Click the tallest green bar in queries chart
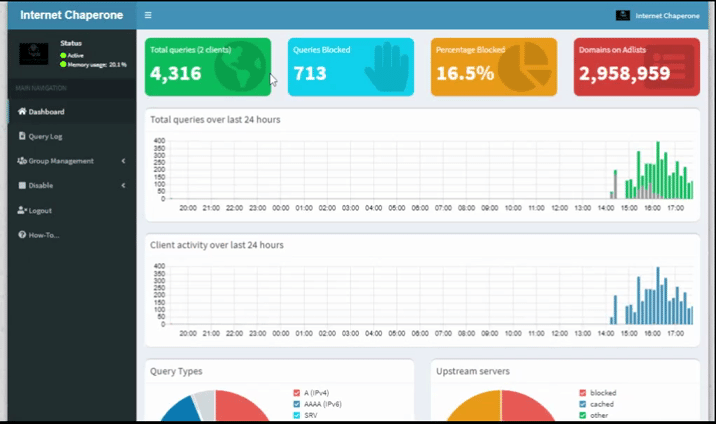The height and width of the screenshot is (424, 716). (x=658, y=170)
